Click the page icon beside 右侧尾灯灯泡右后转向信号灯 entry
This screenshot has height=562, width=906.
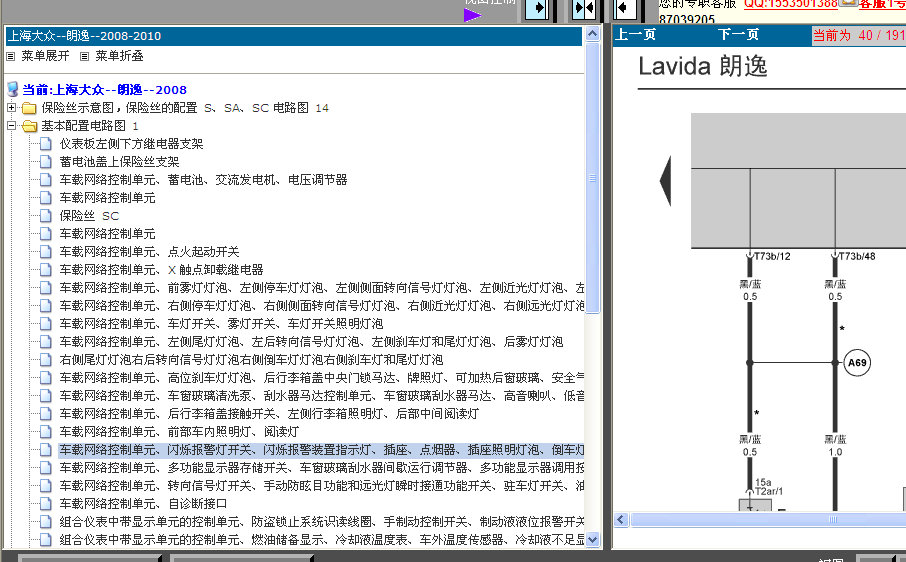click(46, 359)
